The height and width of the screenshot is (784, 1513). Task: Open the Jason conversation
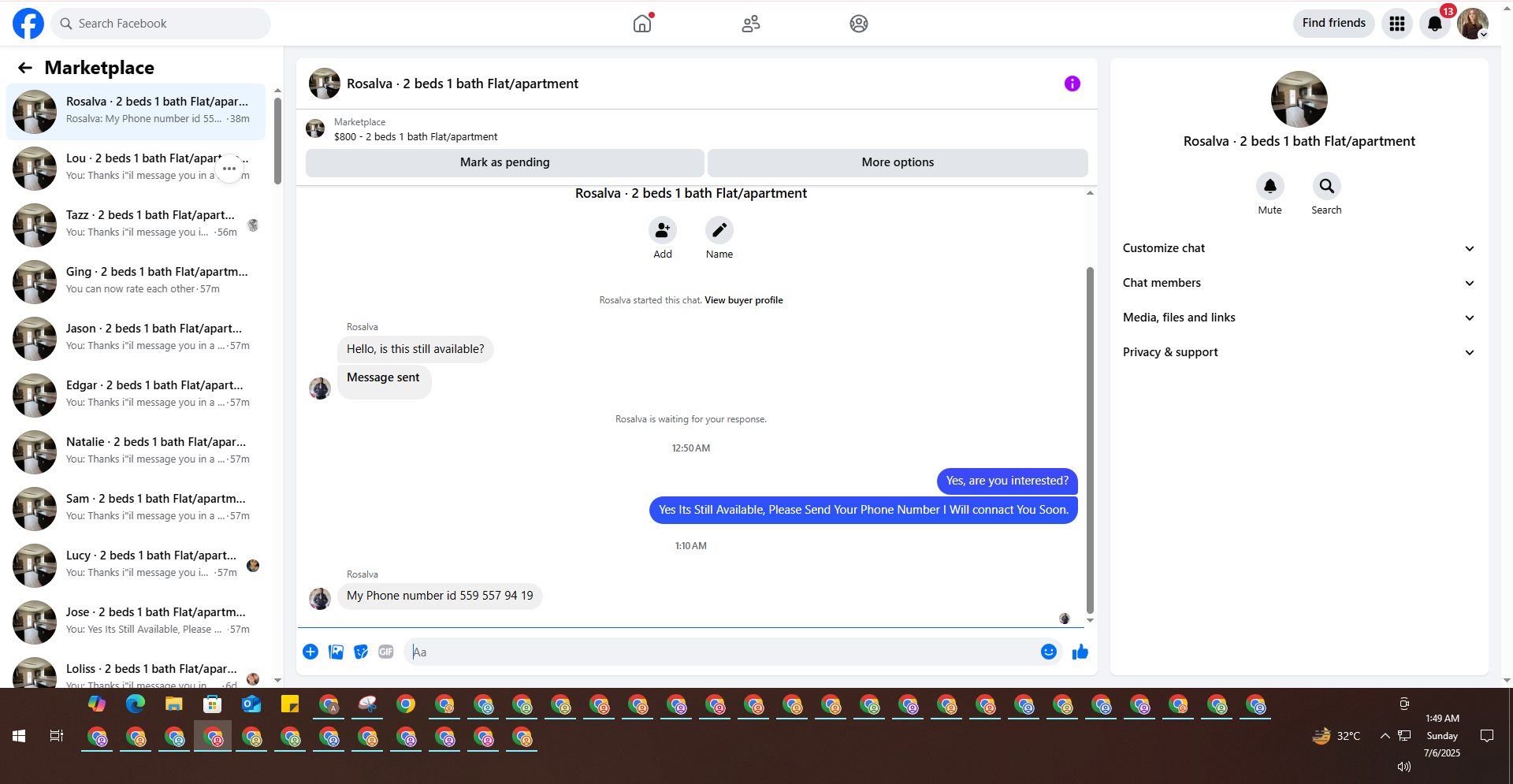click(136, 339)
